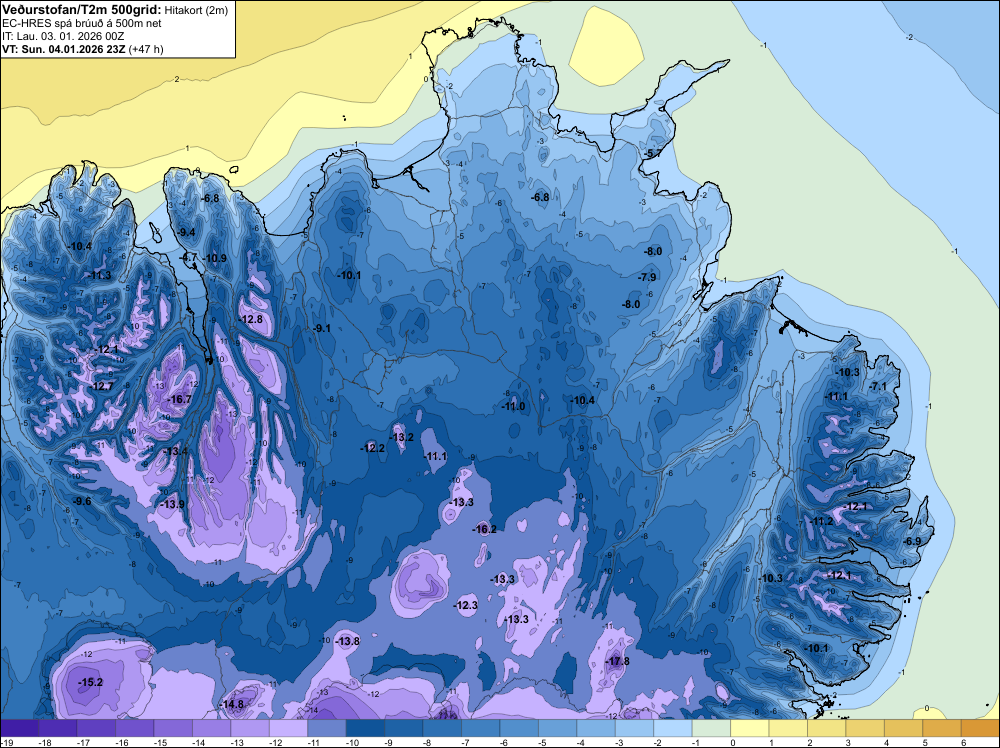Image resolution: width=1000 pixels, height=748 pixels.
Task: Click the 2 tick label in the color scale
Action: [810, 742]
